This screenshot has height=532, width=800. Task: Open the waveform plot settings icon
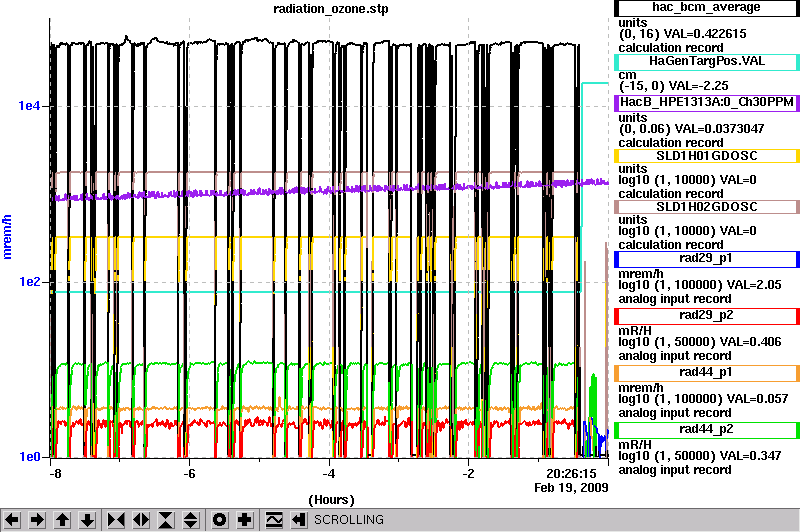[x=274, y=520]
